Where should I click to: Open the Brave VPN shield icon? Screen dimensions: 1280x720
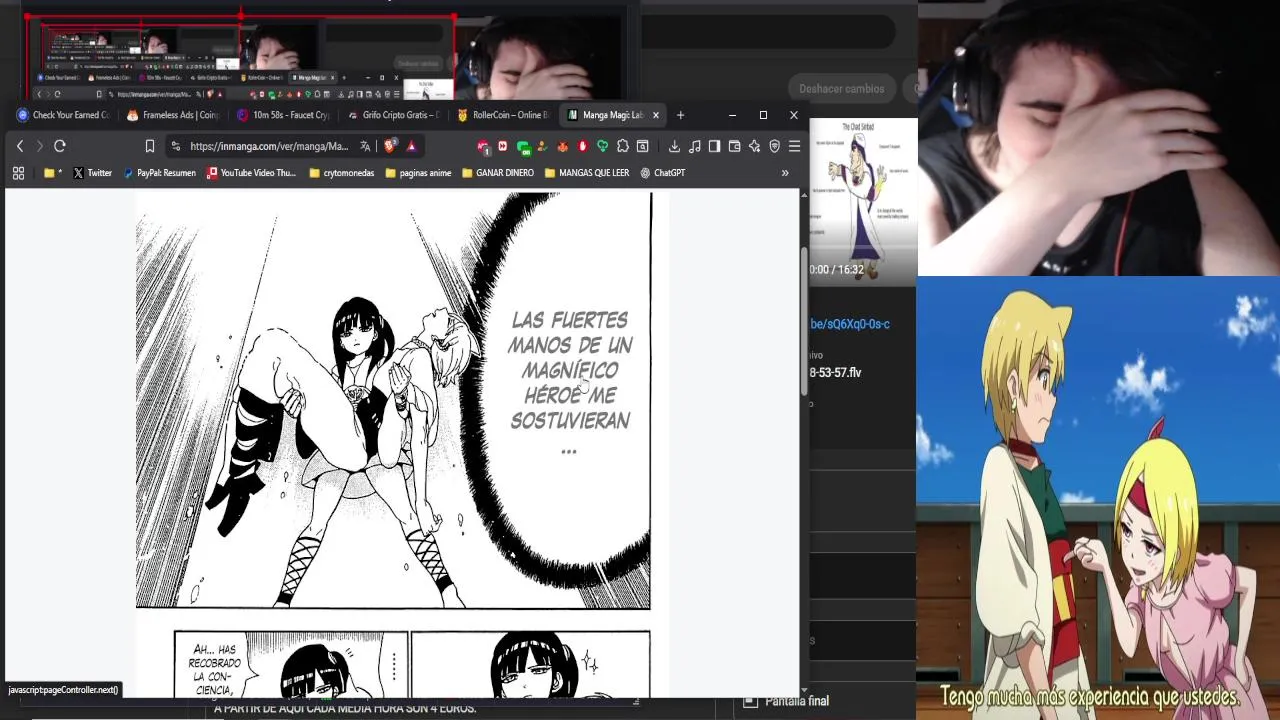coord(774,146)
